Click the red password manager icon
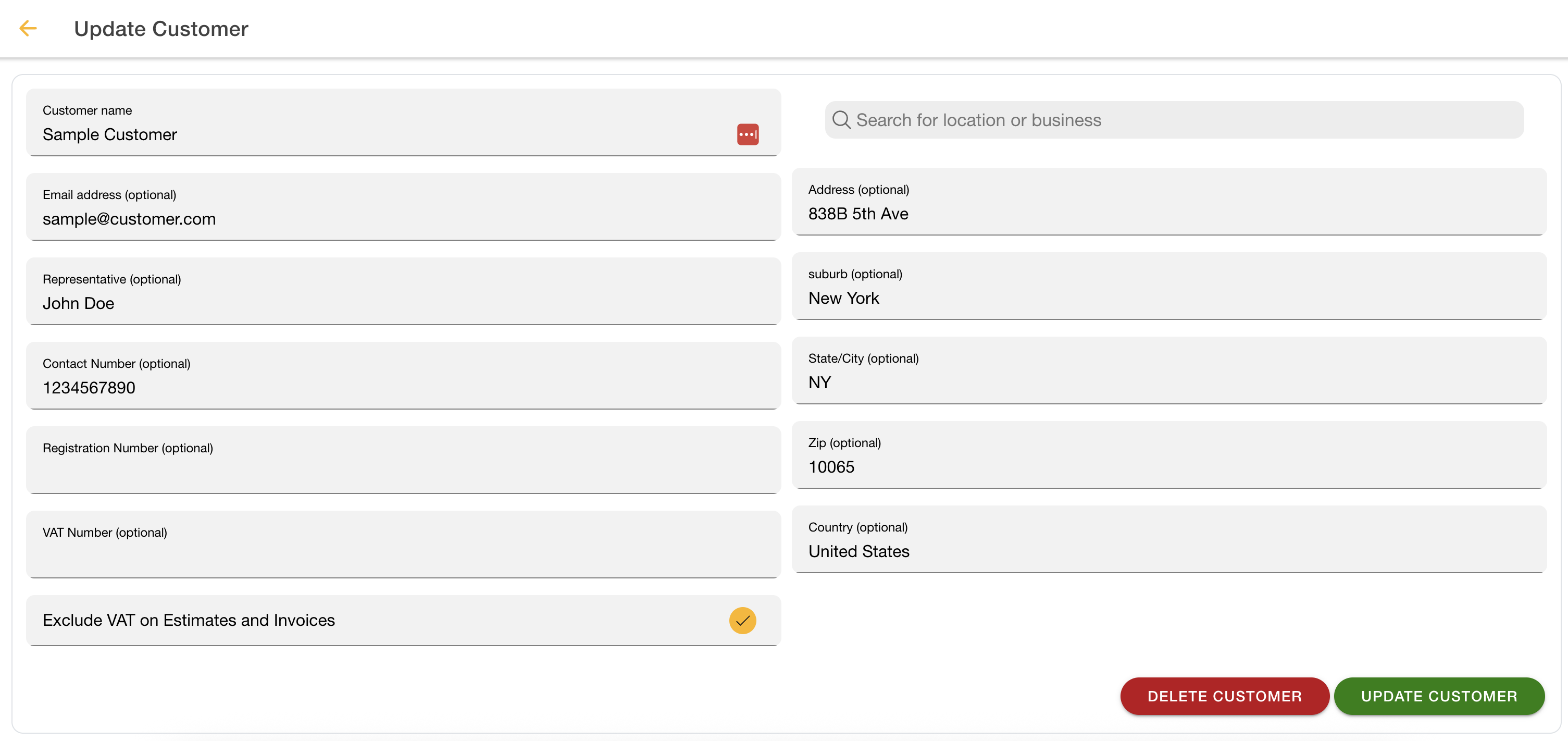 pyautogui.click(x=748, y=134)
